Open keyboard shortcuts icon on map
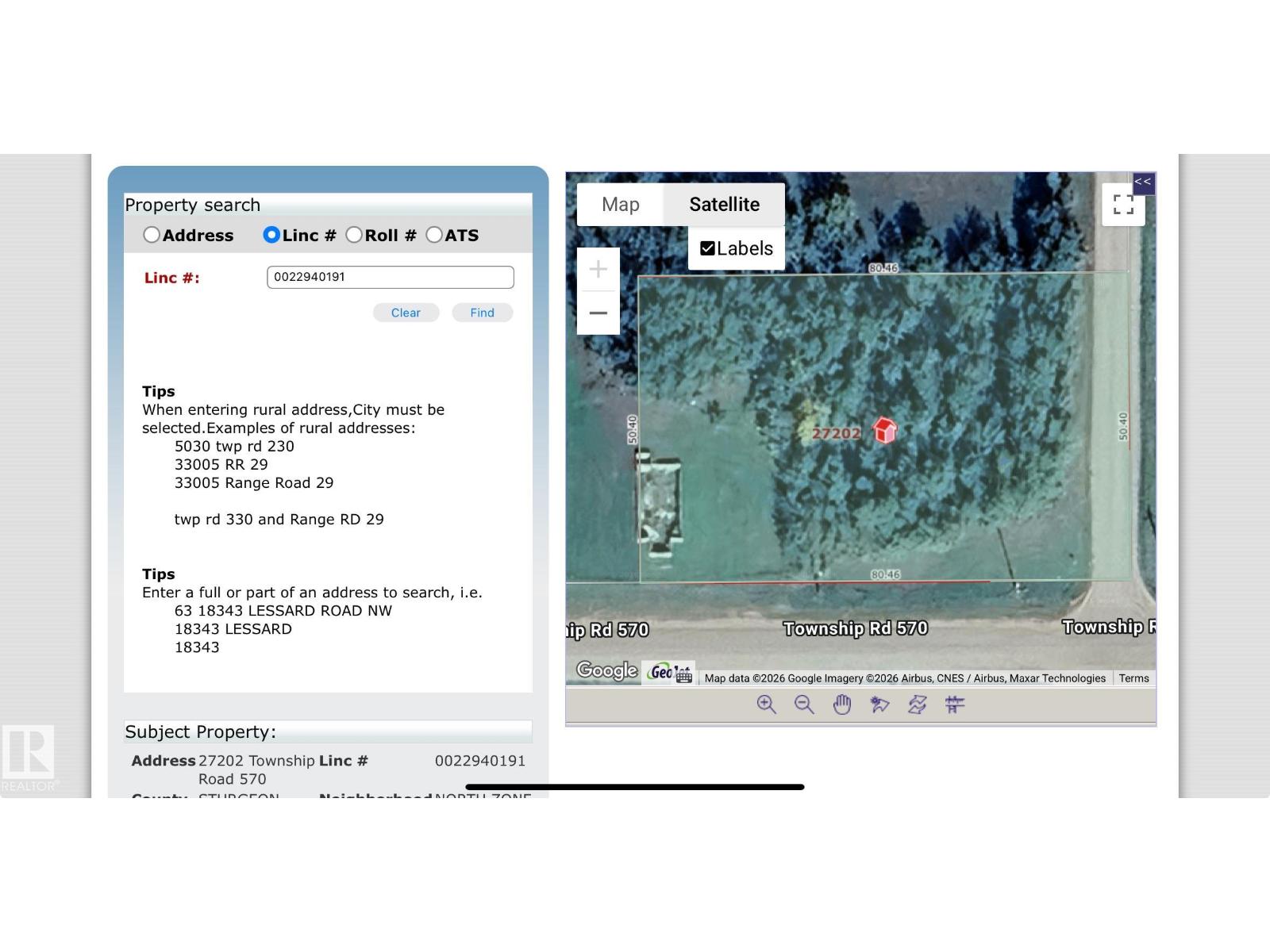 tap(684, 677)
